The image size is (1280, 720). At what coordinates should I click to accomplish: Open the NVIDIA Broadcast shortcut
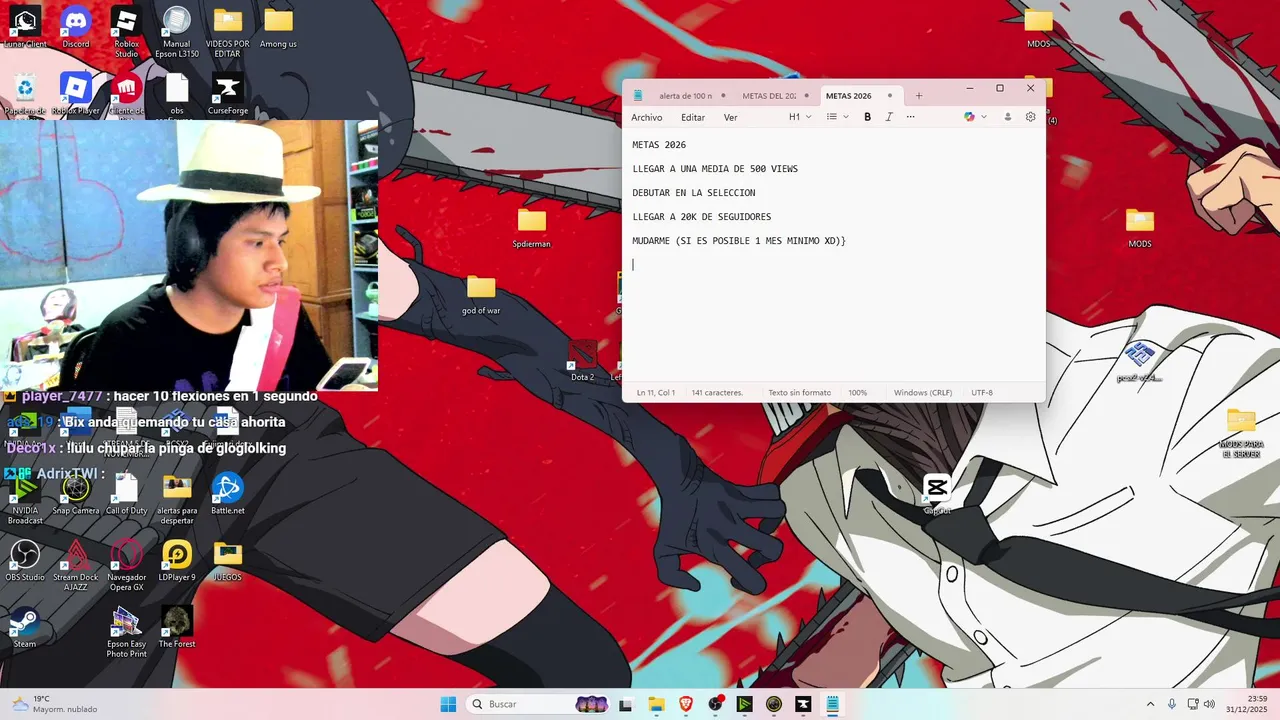coord(25,499)
